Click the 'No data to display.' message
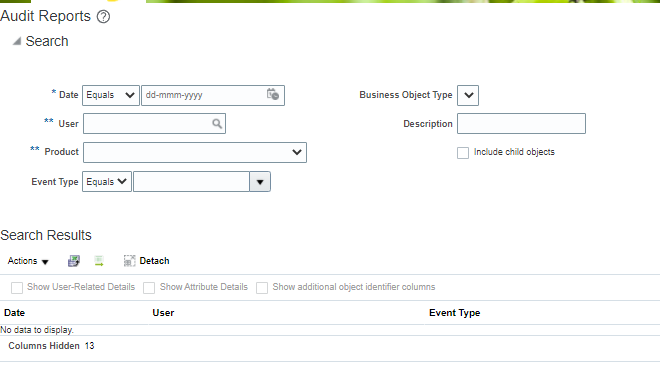The image size is (660, 368). click(x=37, y=330)
